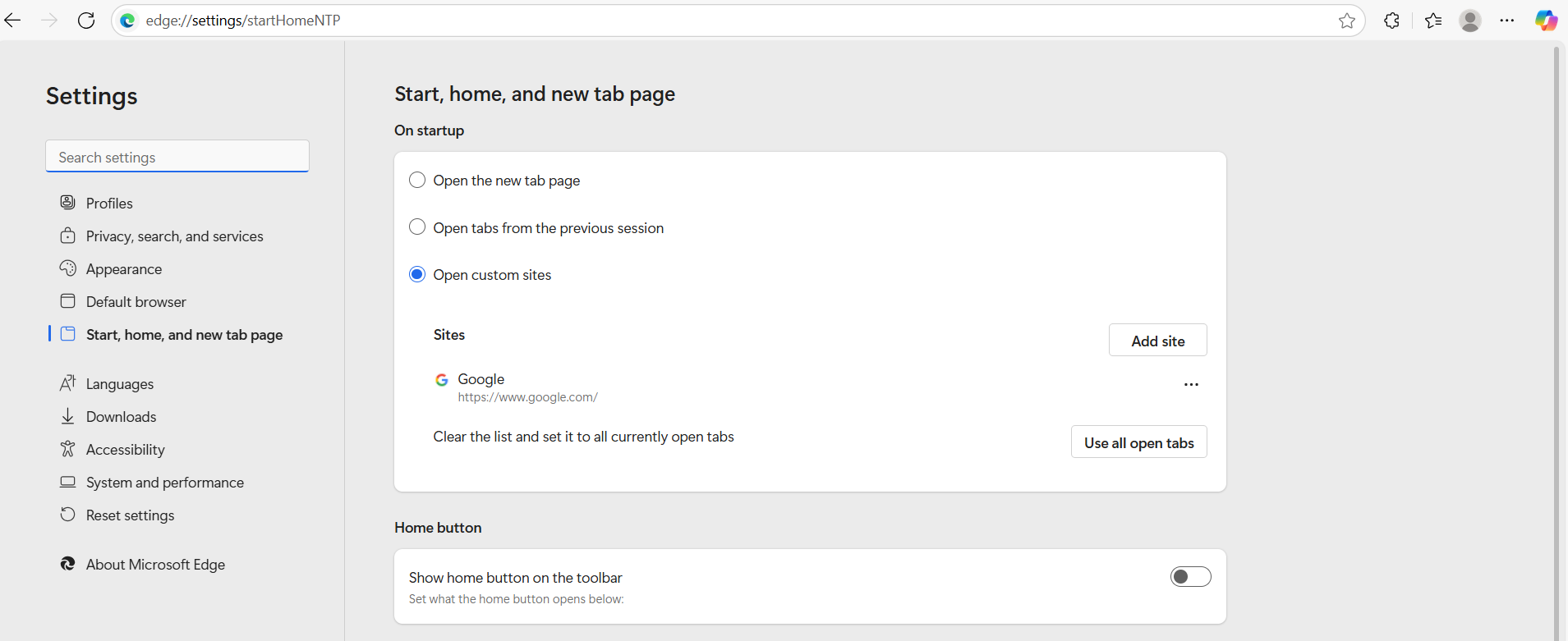
Task: Toggle Show home button on toolbar
Action: [1190, 577]
